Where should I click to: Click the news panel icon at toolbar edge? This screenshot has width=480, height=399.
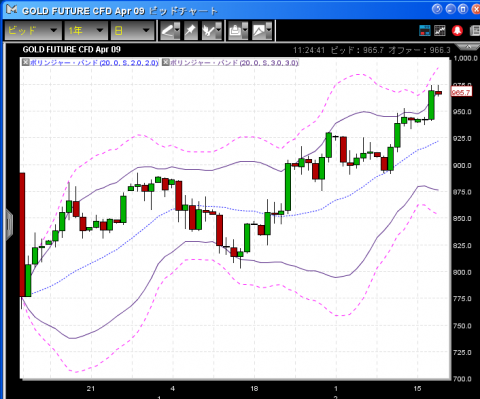tap(475, 30)
